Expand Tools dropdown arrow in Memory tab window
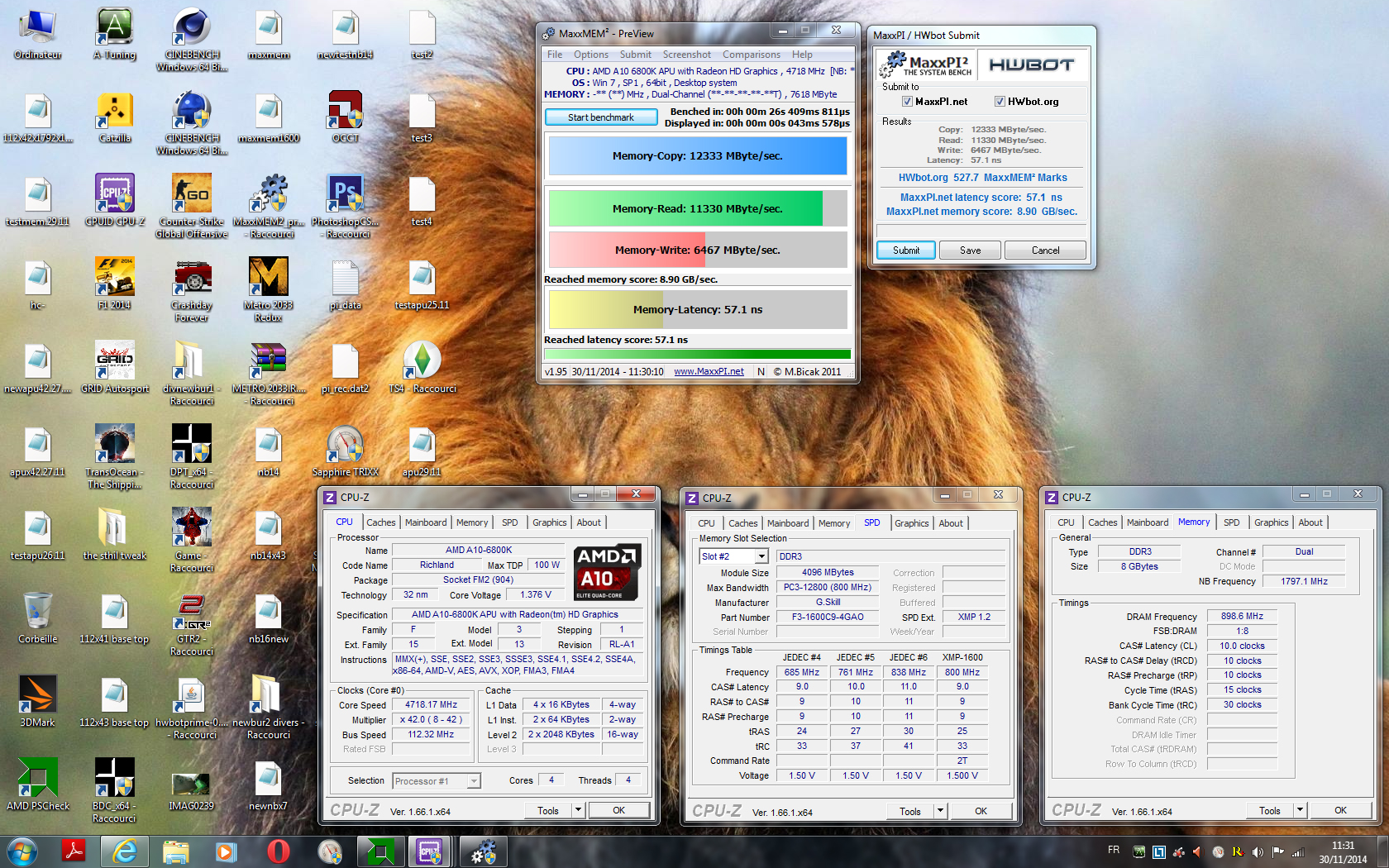 point(1300,810)
